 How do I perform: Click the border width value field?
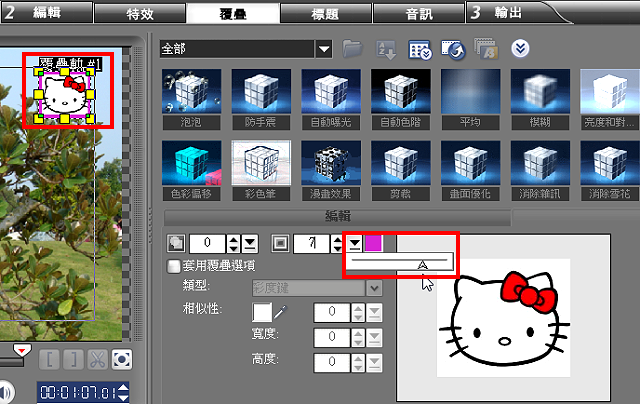click(312, 243)
